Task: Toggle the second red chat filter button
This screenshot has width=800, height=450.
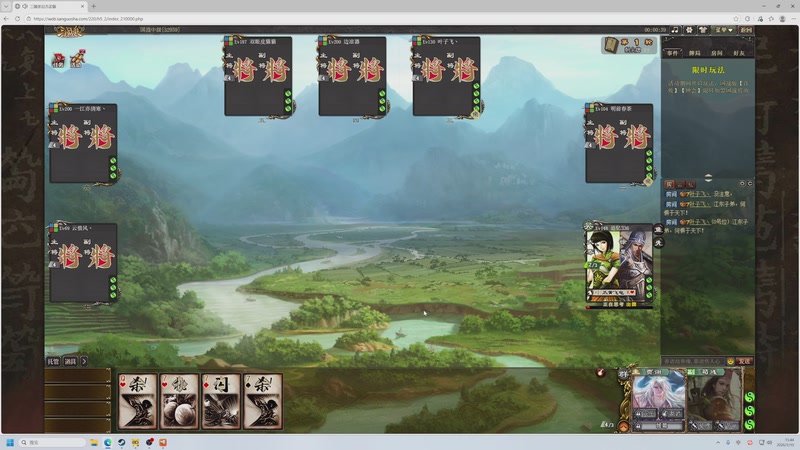Action: (x=680, y=184)
